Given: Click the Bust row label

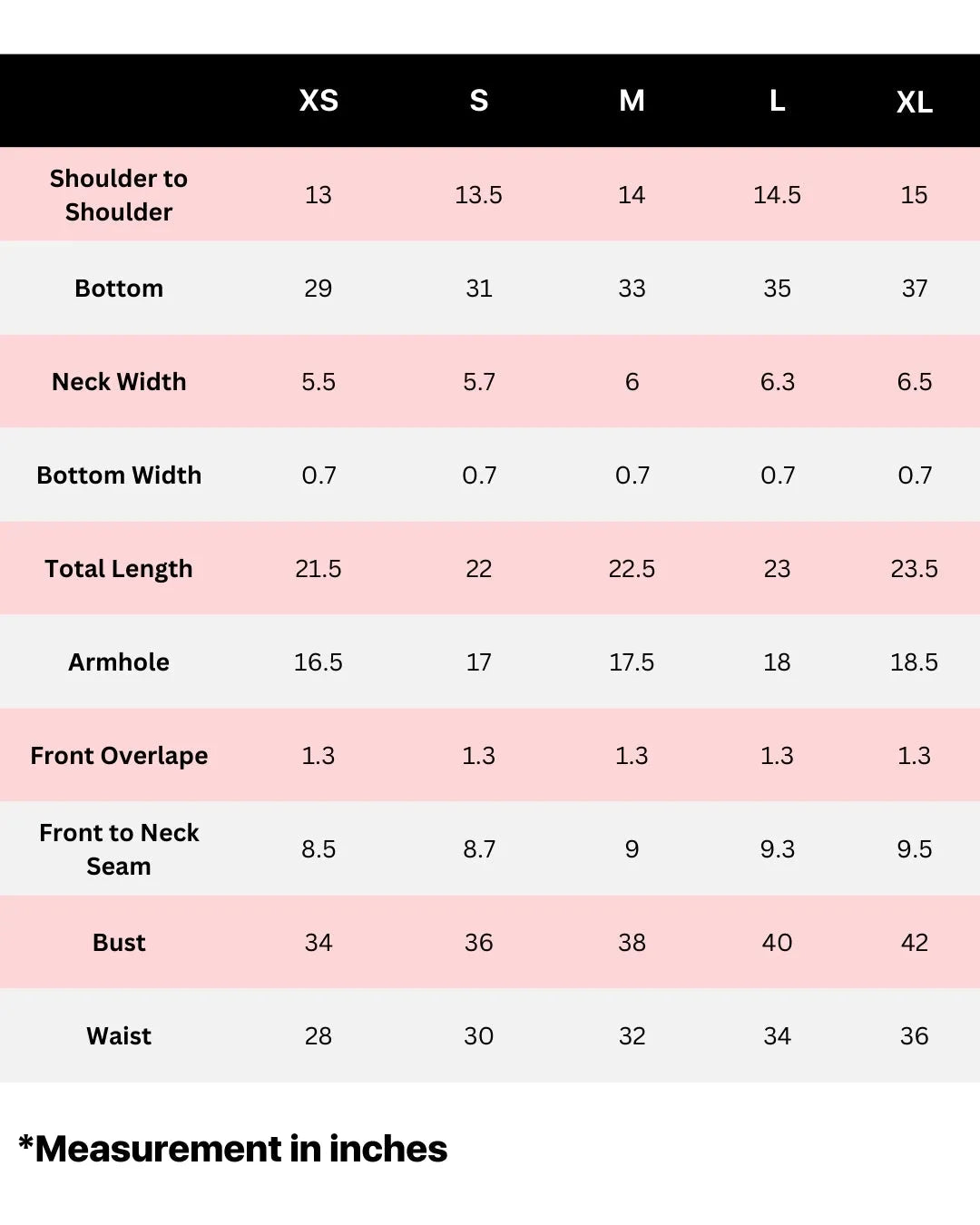Looking at the screenshot, I should (119, 943).
